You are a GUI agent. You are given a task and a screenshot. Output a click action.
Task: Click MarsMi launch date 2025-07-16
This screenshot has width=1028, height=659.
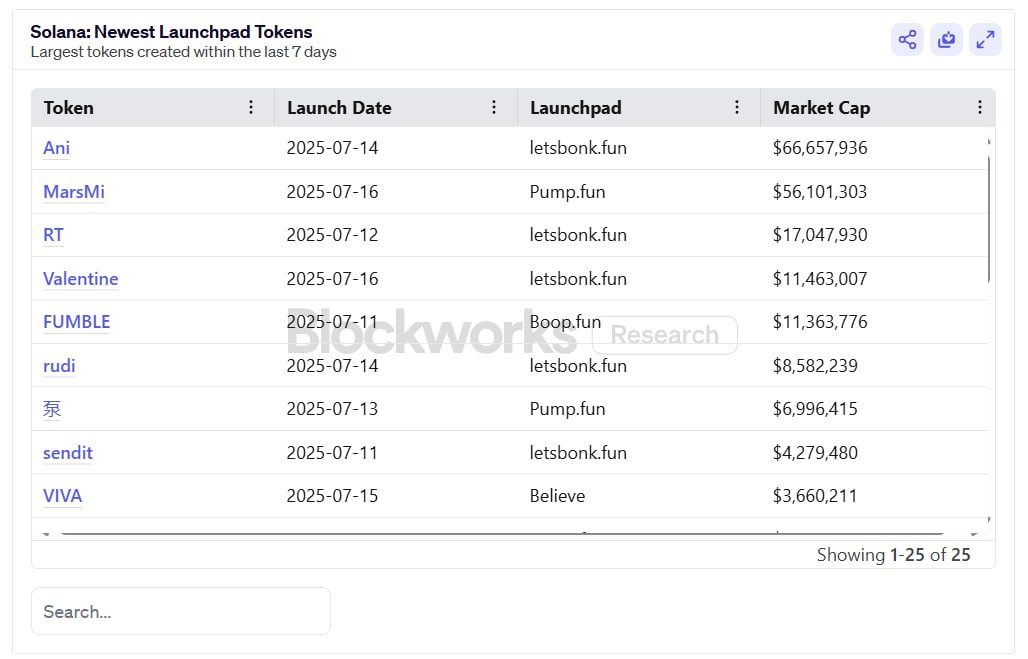[x=332, y=192]
